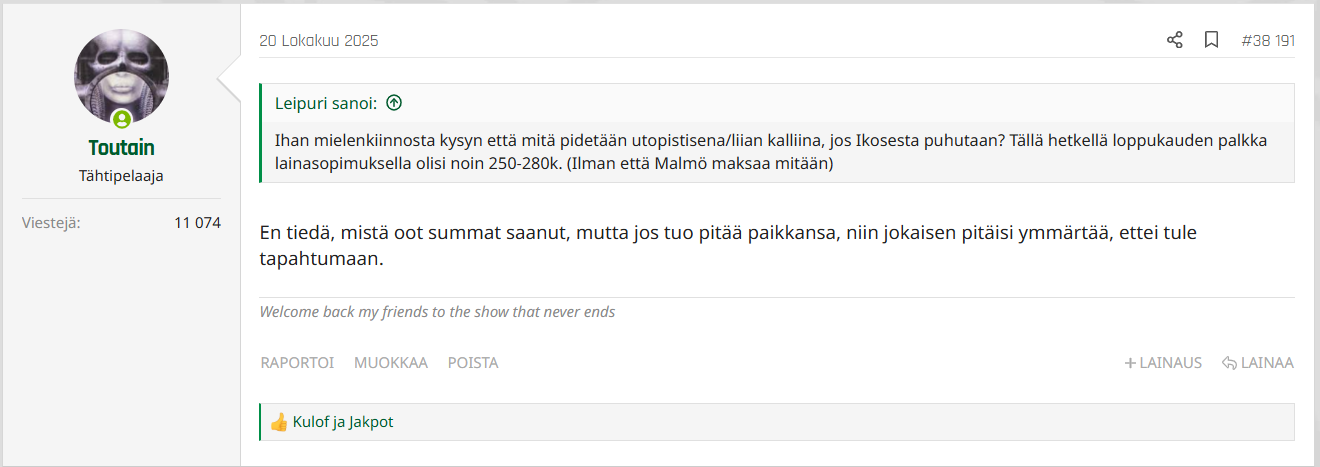The width and height of the screenshot is (1320, 467).
Task: Click the message count 11 074
Action: coord(197,223)
